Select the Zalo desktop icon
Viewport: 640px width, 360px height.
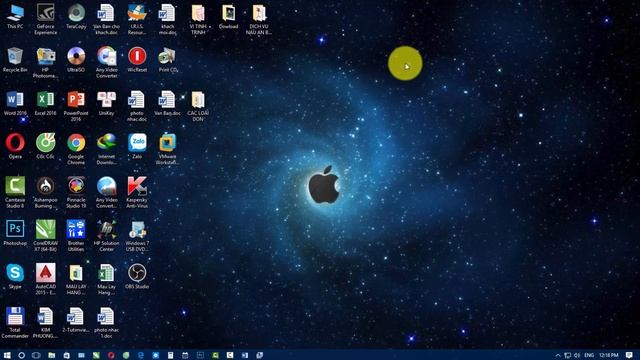[x=137, y=146]
